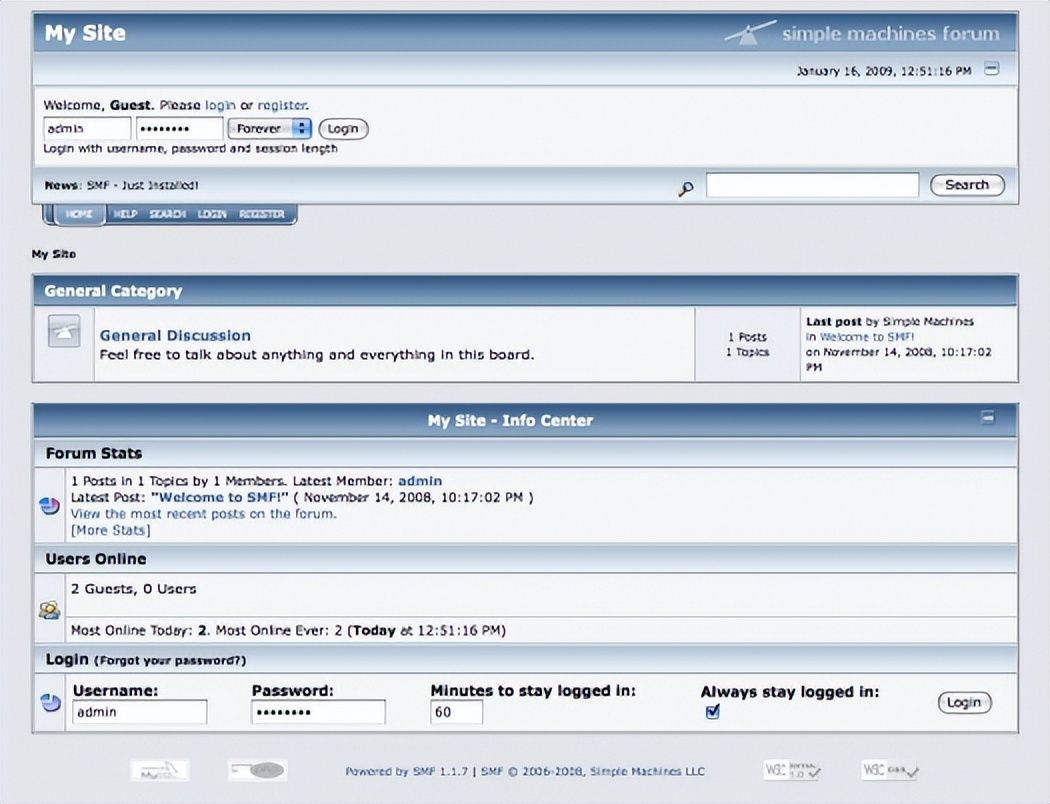Focus the search text box
This screenshot has width=1050, height=804.
coord(812,185)
